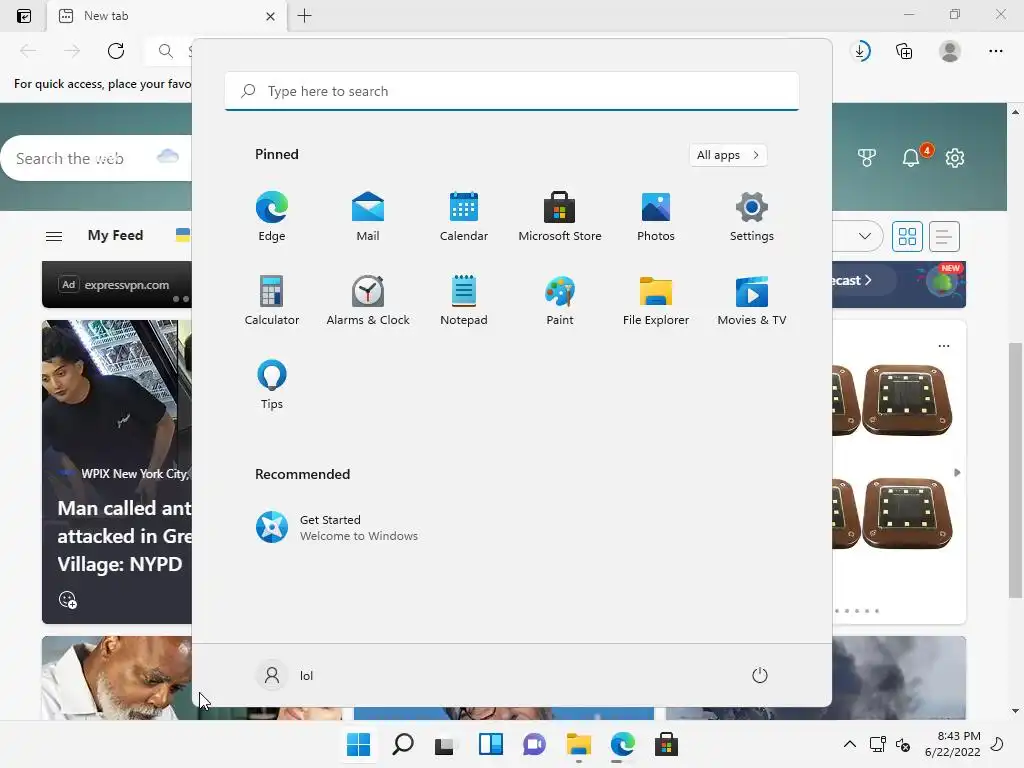Click the Edge page vertical scrollbar
The image size is (1024, 768).
(x=1016, y=470)
